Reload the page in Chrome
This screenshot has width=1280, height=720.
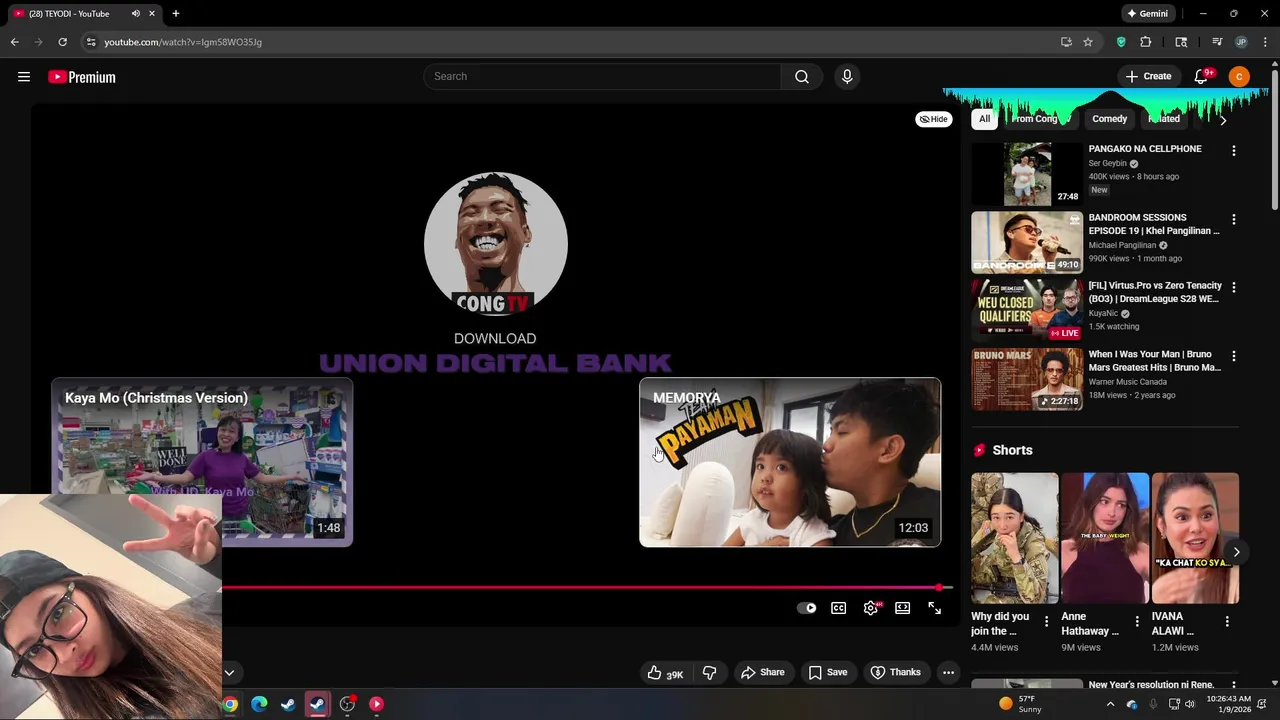point(62,42)
